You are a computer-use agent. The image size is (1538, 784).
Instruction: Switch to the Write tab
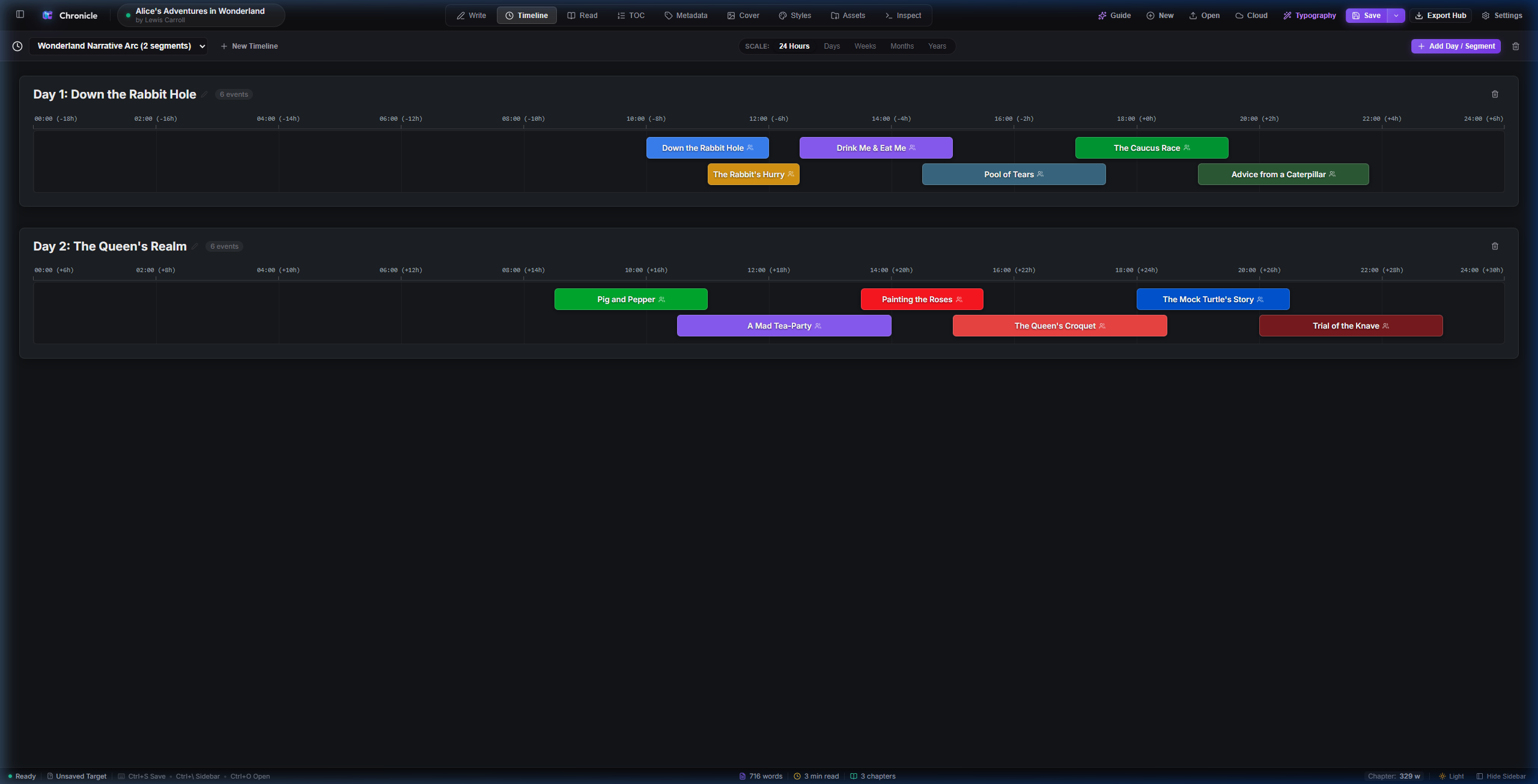point(471,16)
